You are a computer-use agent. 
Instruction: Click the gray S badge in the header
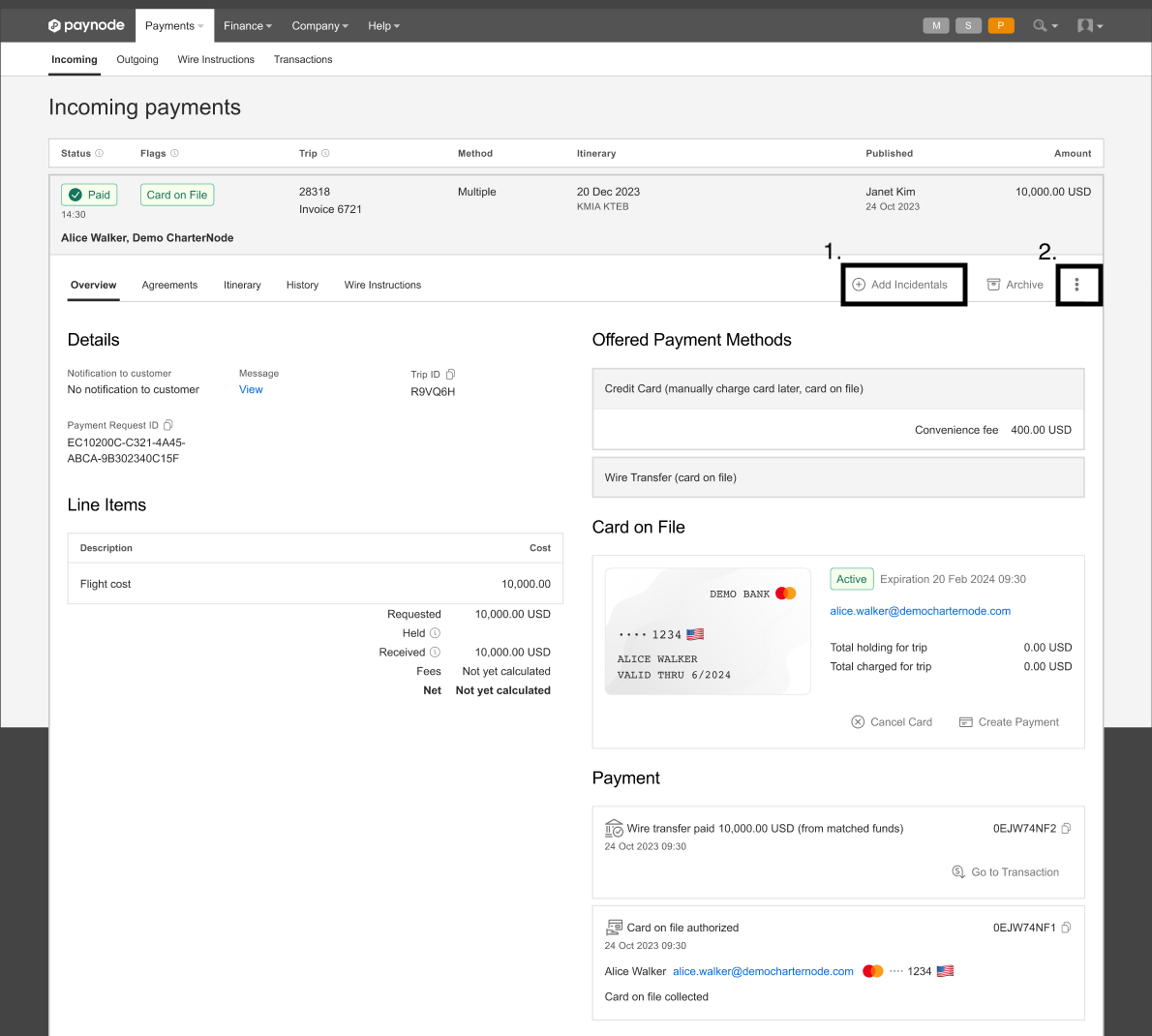(x=968, y=26)
